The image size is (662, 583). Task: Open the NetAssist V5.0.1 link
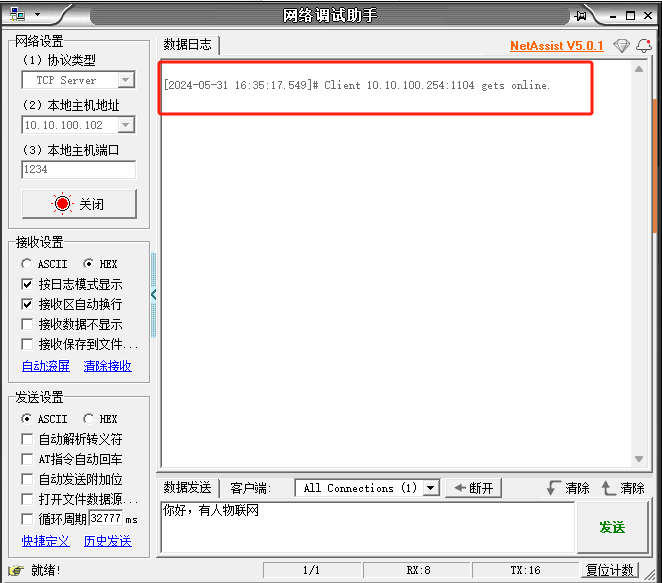(x=557, y=46)
